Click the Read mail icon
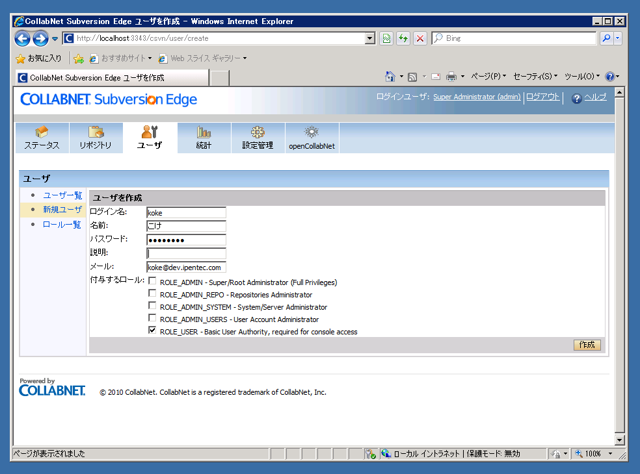This screenshot has width=640, height=474. (436, 77)
